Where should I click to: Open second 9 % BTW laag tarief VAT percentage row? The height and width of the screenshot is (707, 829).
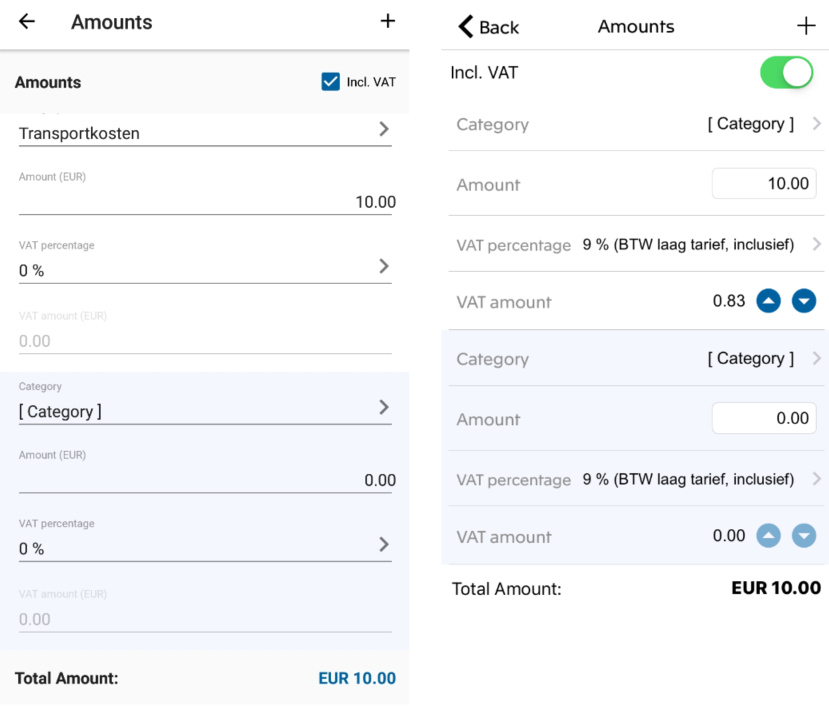pyautogui.click(x=637, y=479)
